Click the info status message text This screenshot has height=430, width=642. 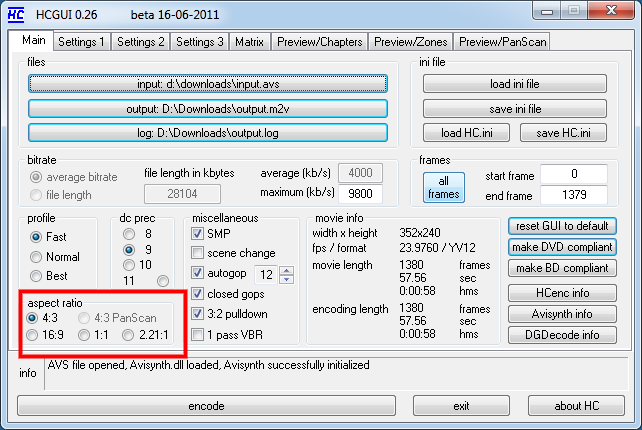(208, 365)
